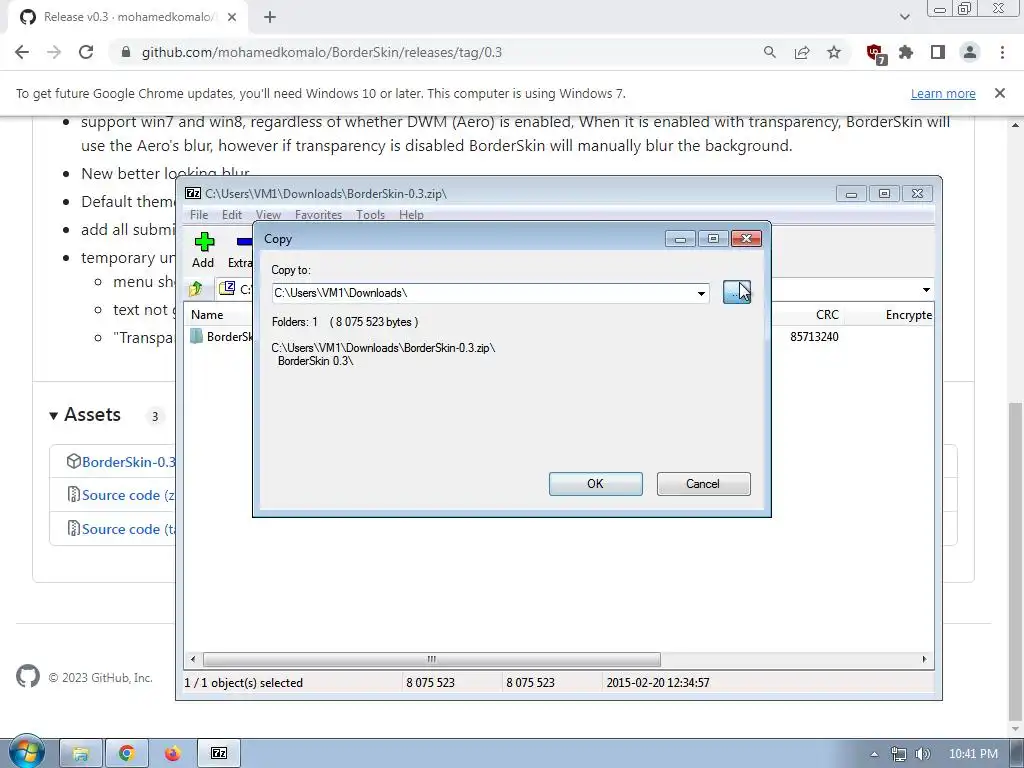This screenshot has width=1024, height=768.
Task: Click the 7-Zip horizontal scrollbar thumb
Action: (432, 659)
